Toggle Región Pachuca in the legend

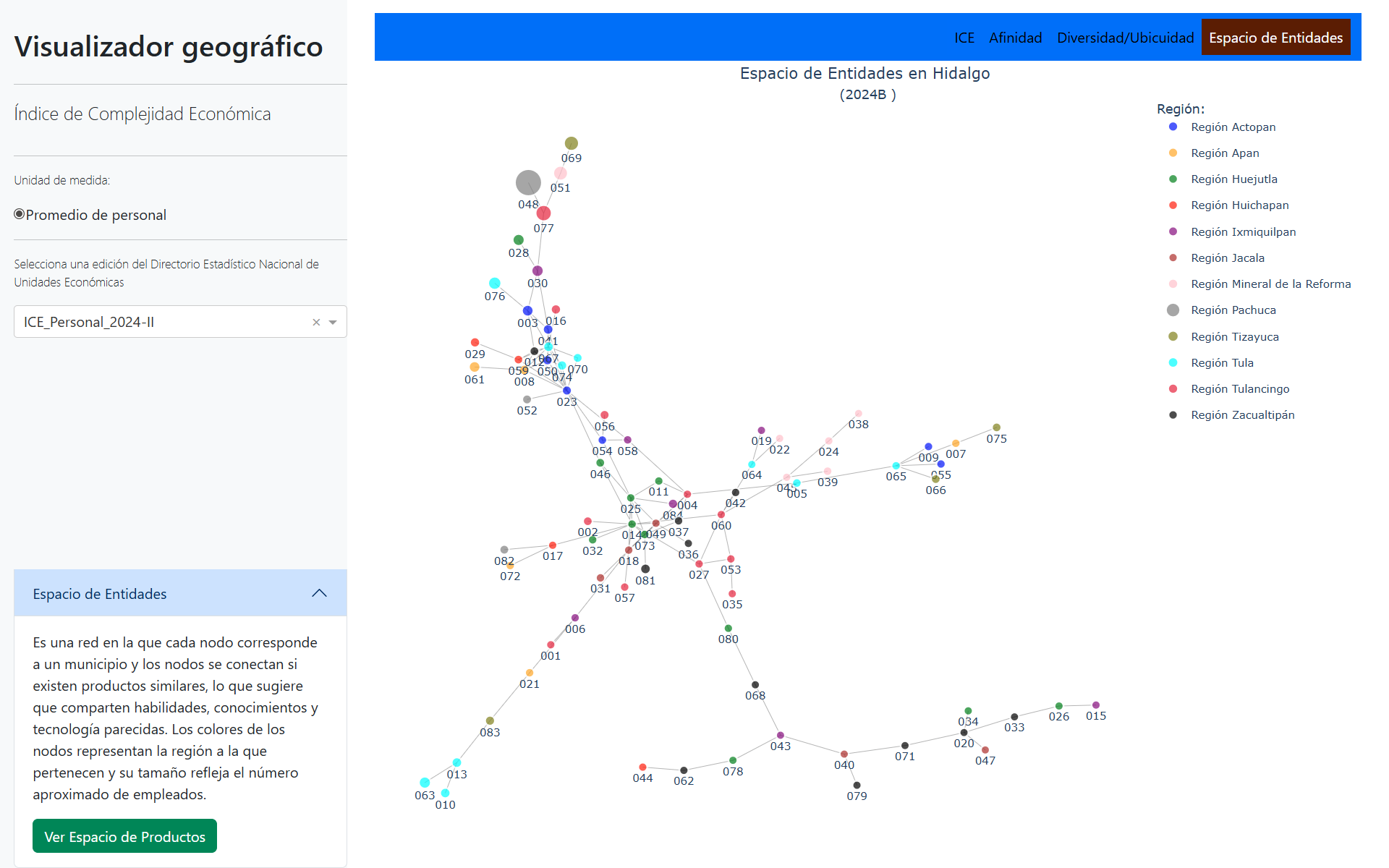pos(1233,310)
